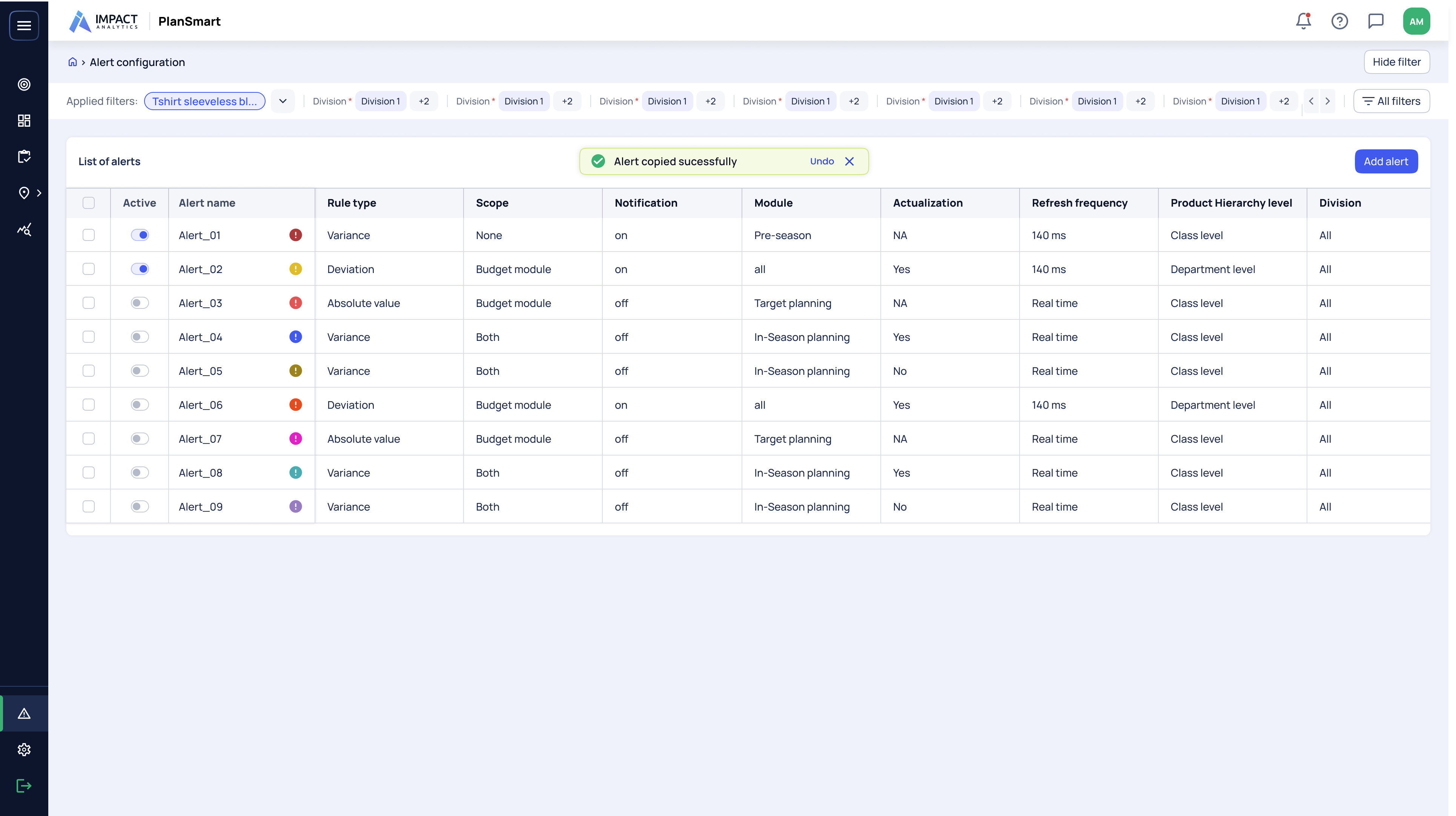Screen dimensions: 1456x816
Task: Enable the Alert_03 active switch
Action: [140, 303]
